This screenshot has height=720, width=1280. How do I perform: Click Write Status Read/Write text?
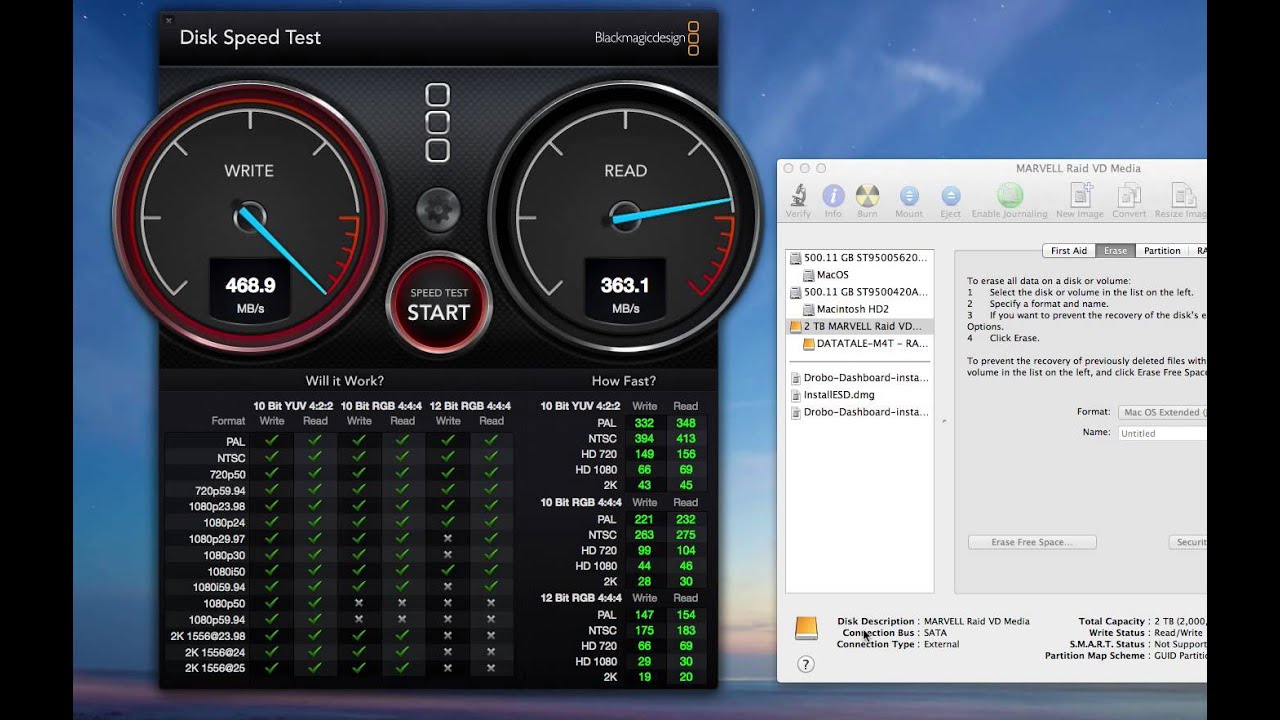point(1147,633)
